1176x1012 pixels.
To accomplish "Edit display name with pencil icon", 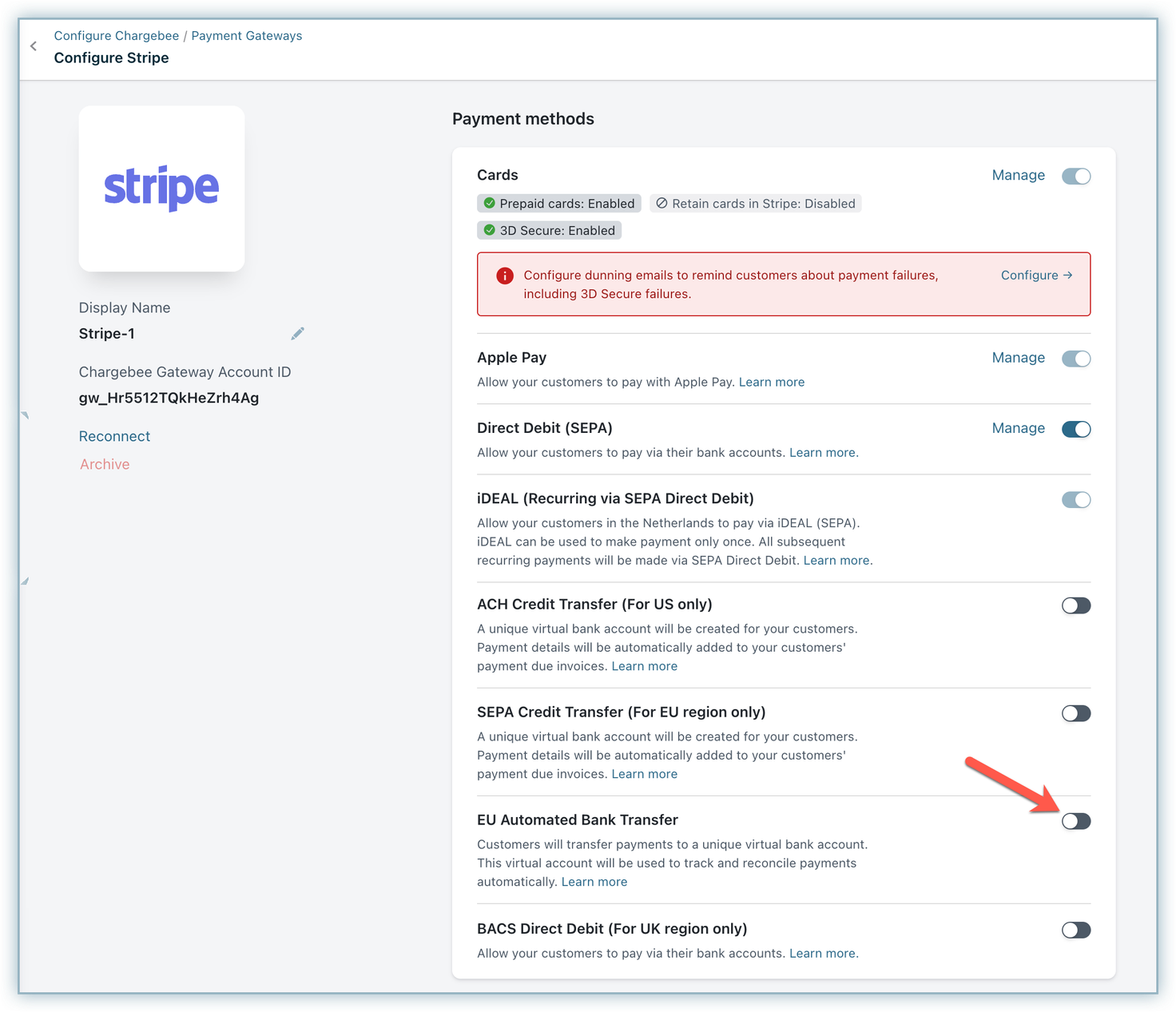I will pyautogui.click(x=297, y=334).
